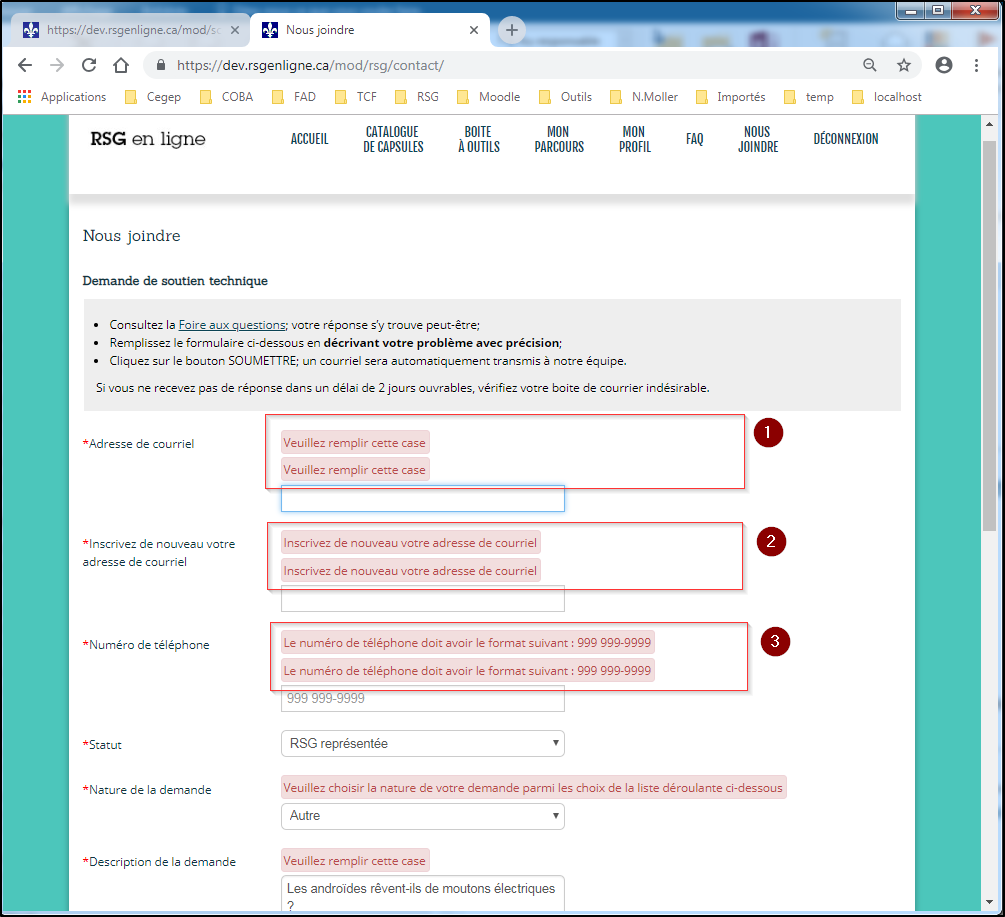Viewport: 1005px width, 917px height.
Task: Open the zoom magnifier icon in address bar
Action: click(x=870, y=65)
